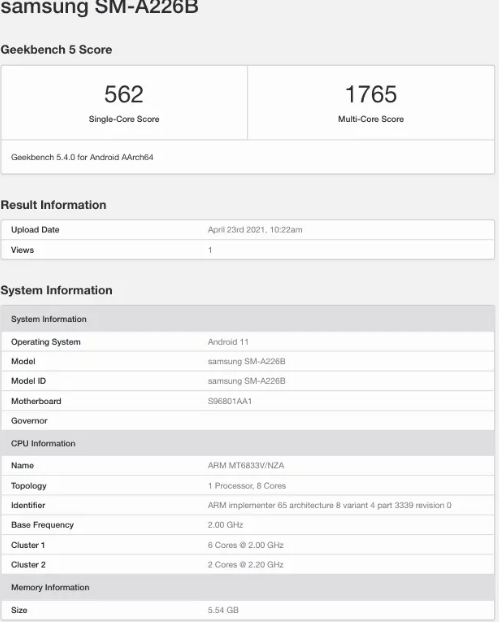Click the Geekbench 5 Score heading
This screenshot has height=622, width=499.
tap(56, 50)
